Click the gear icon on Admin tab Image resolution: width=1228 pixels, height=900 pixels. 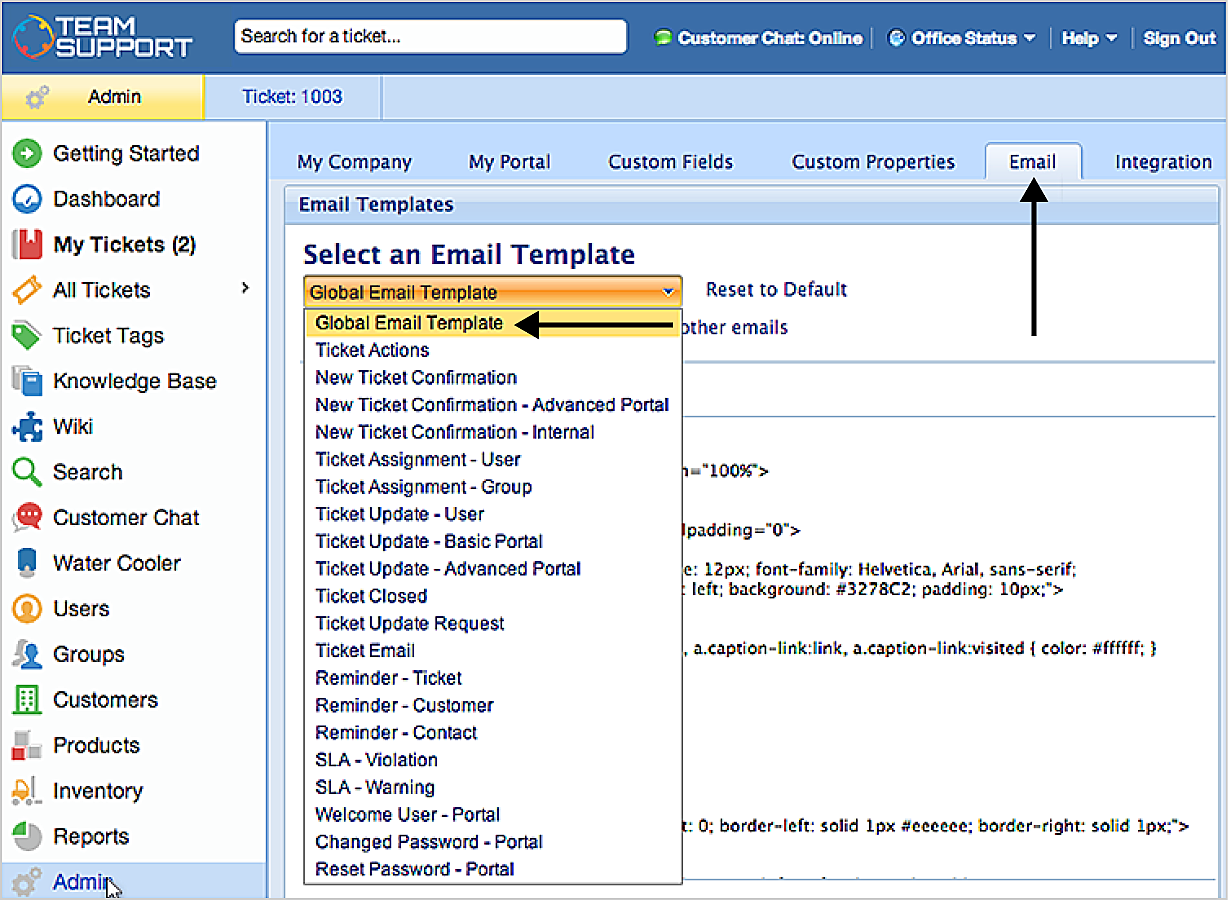[x=37, y=97]
